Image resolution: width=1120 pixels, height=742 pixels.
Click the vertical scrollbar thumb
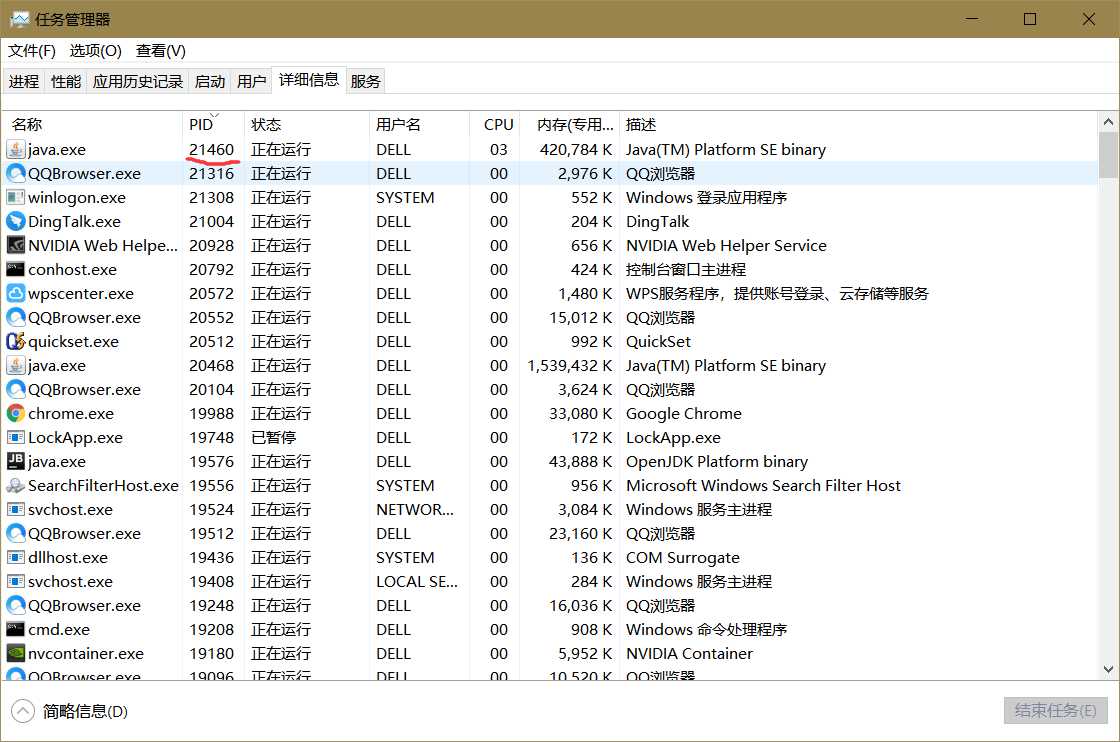coord(1109,155)
